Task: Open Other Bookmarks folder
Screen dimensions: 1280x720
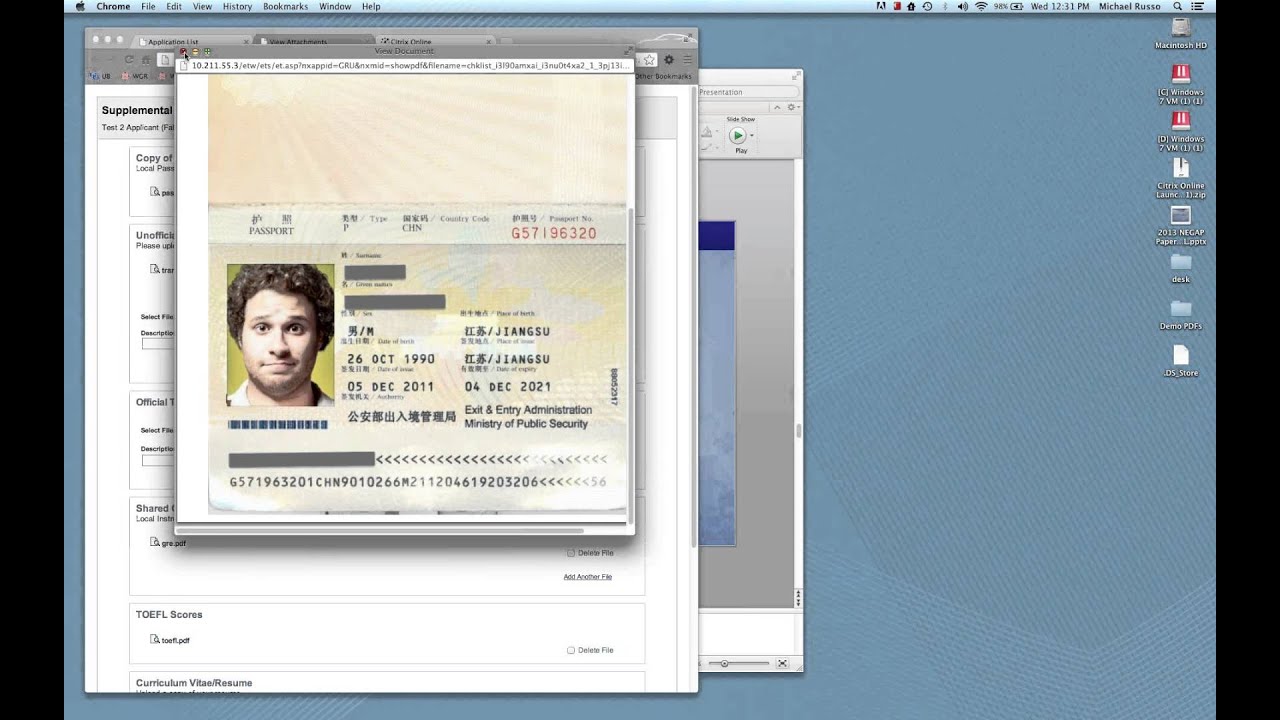Action: [x=663, y=76]
